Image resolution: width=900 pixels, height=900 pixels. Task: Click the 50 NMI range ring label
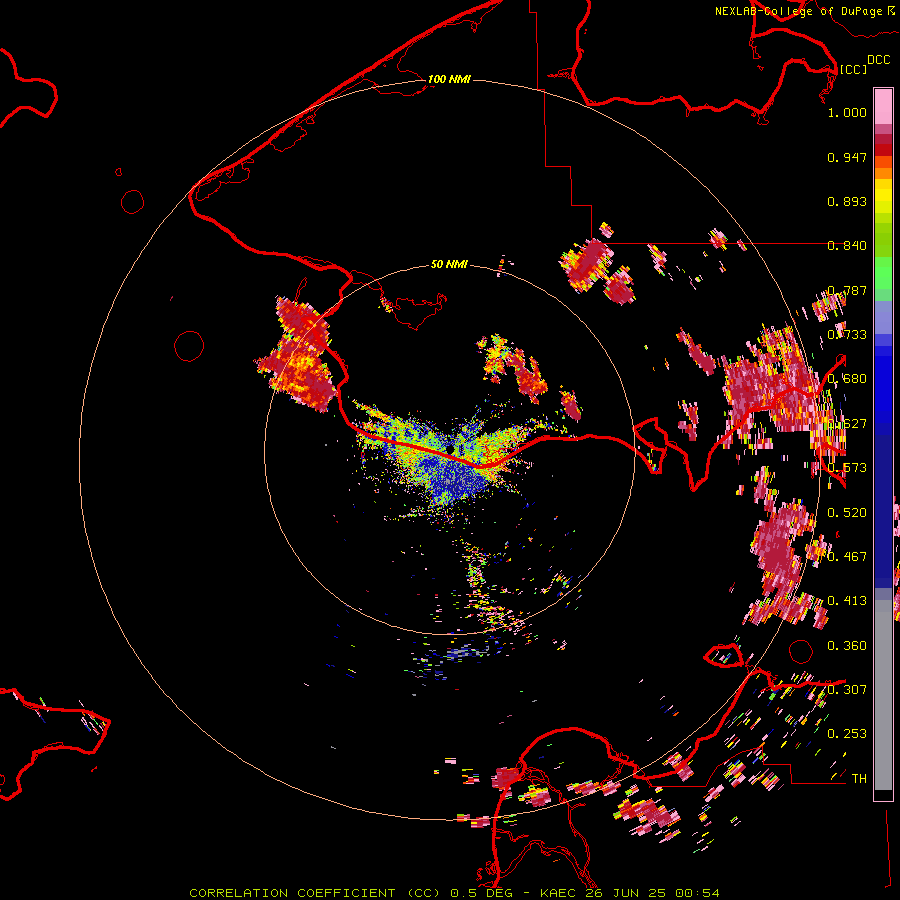(449, 264)
